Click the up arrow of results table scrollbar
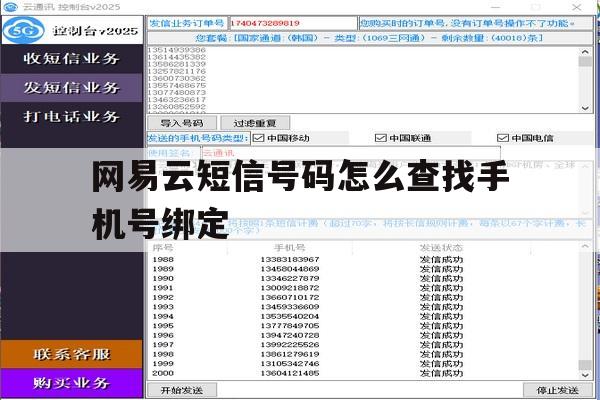The width and height of the screenshot is (600, 400). pyautogui.click(x=585, y=246)
